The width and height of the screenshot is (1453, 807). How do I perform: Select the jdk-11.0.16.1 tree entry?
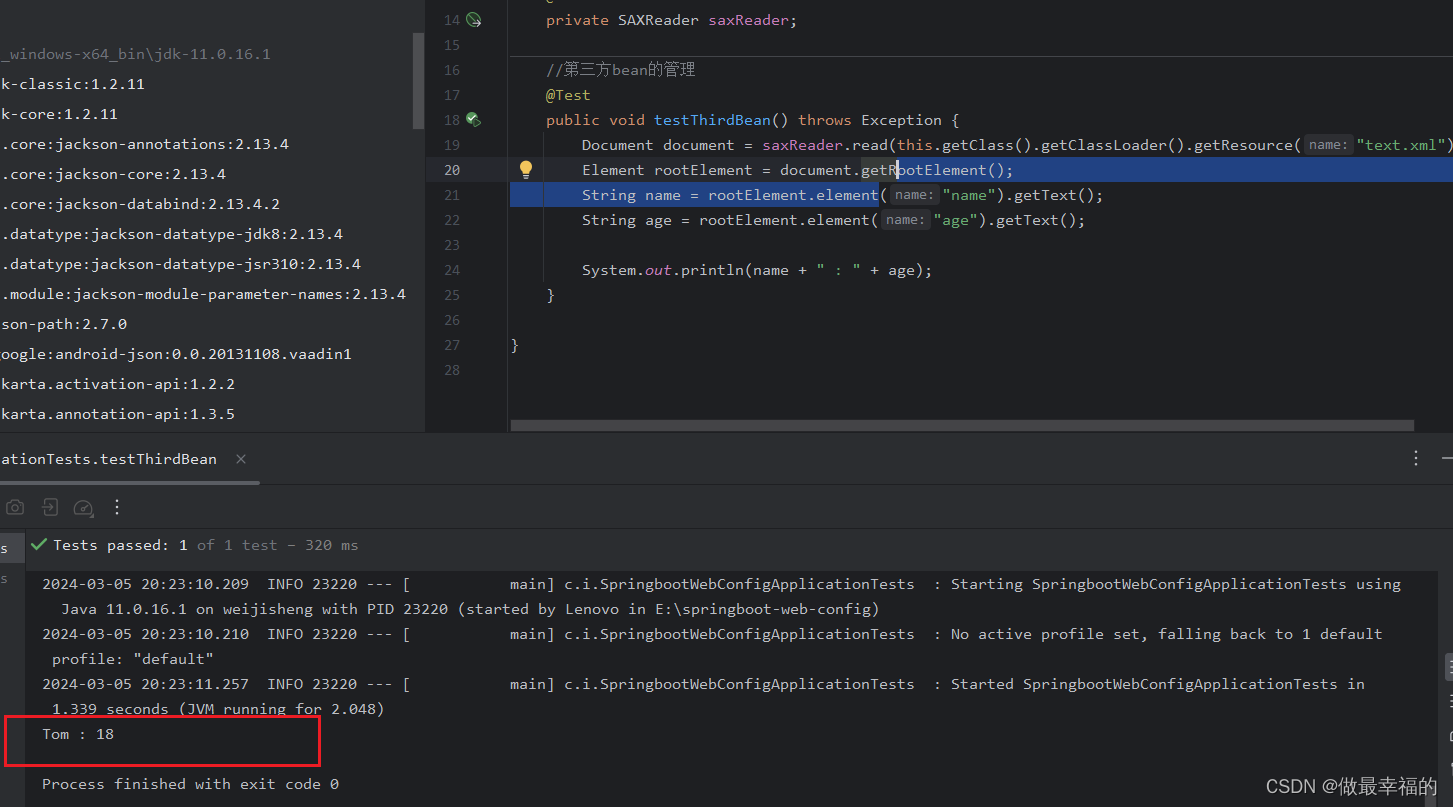136,54
